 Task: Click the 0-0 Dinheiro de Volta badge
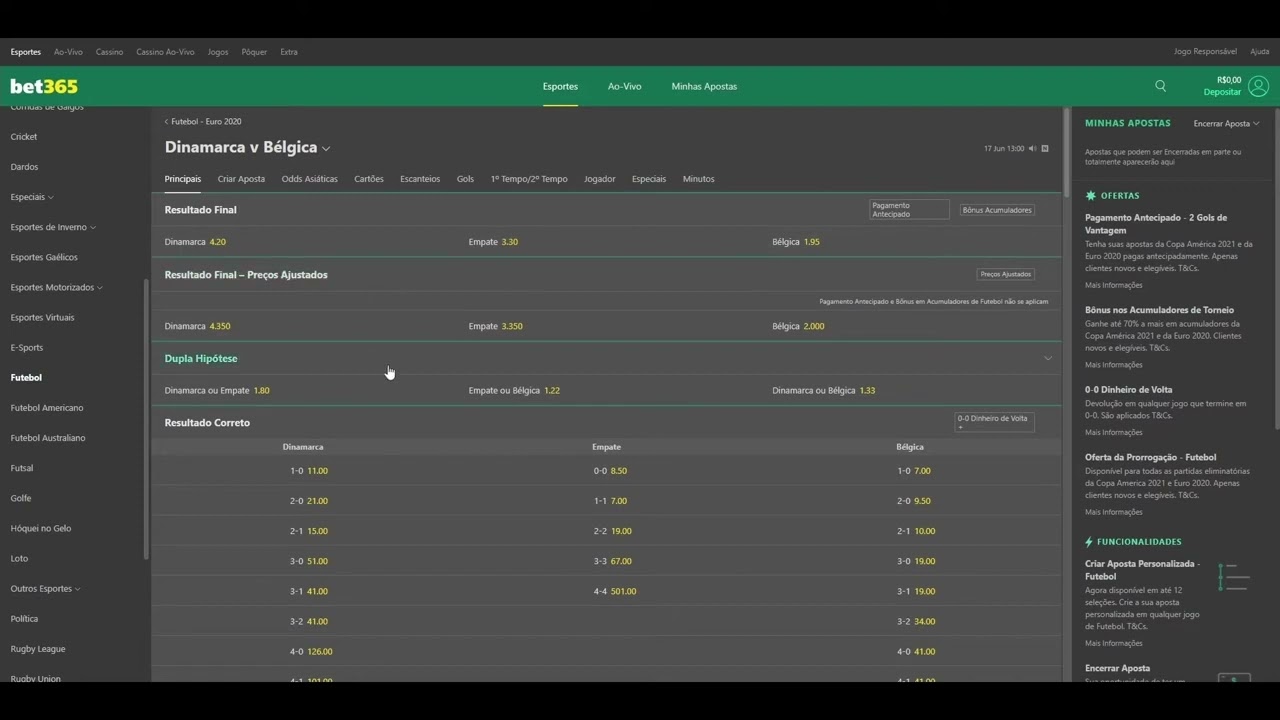pyautogui.click(x=994, y=422)
